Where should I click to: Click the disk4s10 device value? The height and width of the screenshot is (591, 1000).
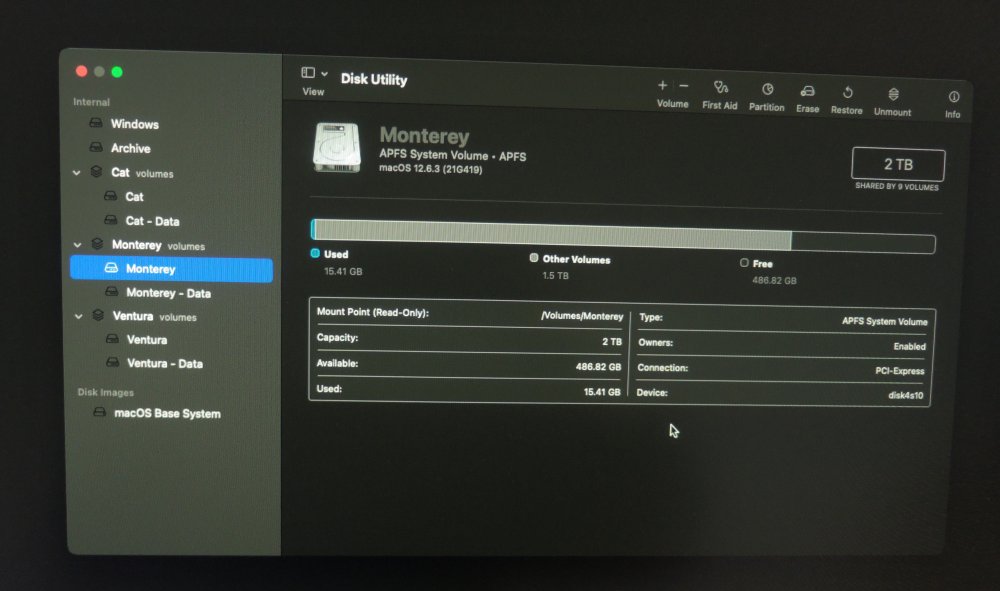click(x=906, y=395)
